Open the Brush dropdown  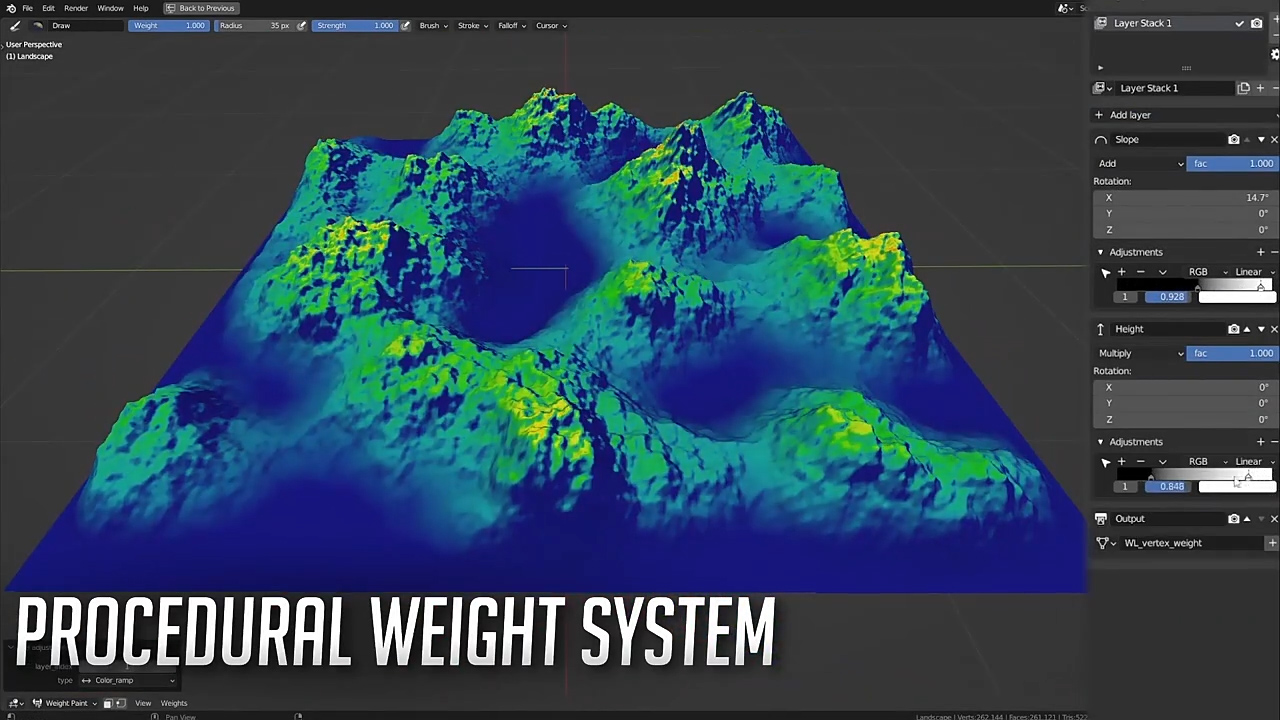[433, 25]
